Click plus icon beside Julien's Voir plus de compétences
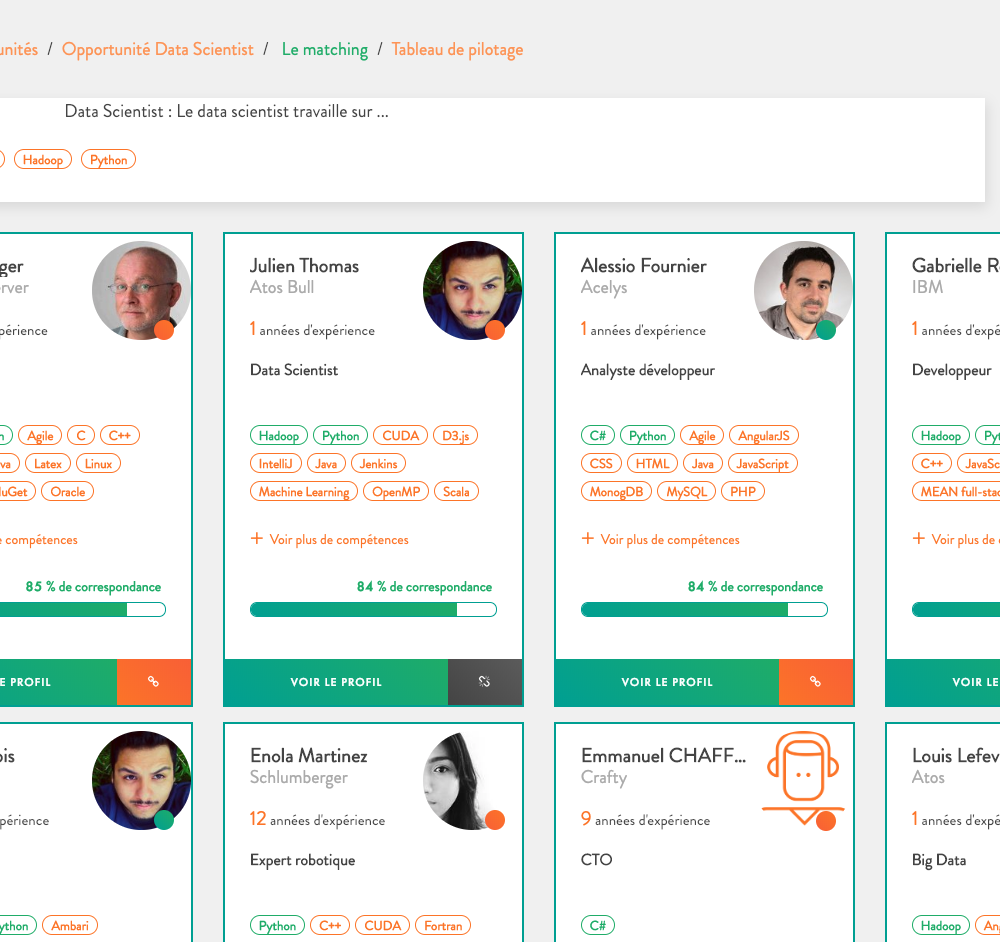Viewport: 1000px width, 942px height. coord(257,539)
